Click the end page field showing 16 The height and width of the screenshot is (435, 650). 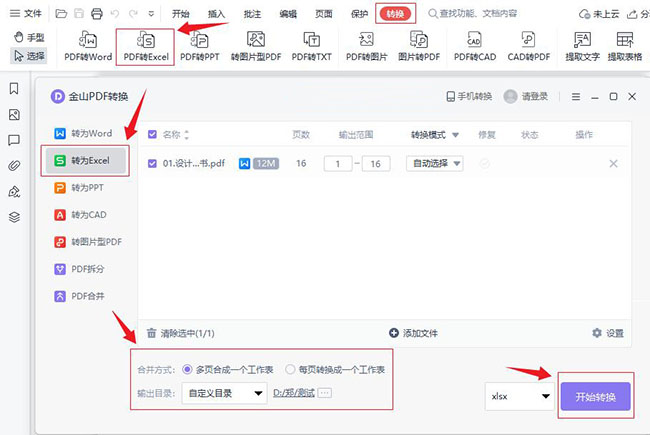pos(376,164)
